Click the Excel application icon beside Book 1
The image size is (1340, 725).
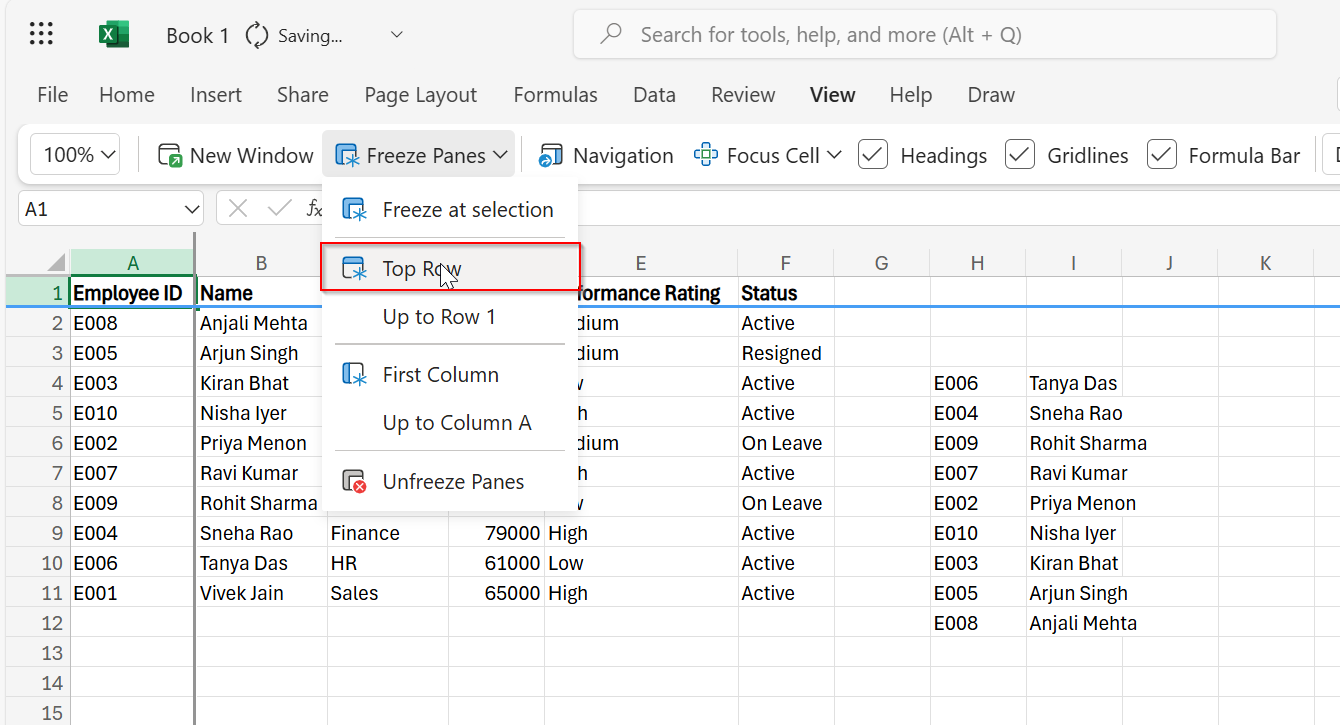pyautogui.click(x=113, y=33)
